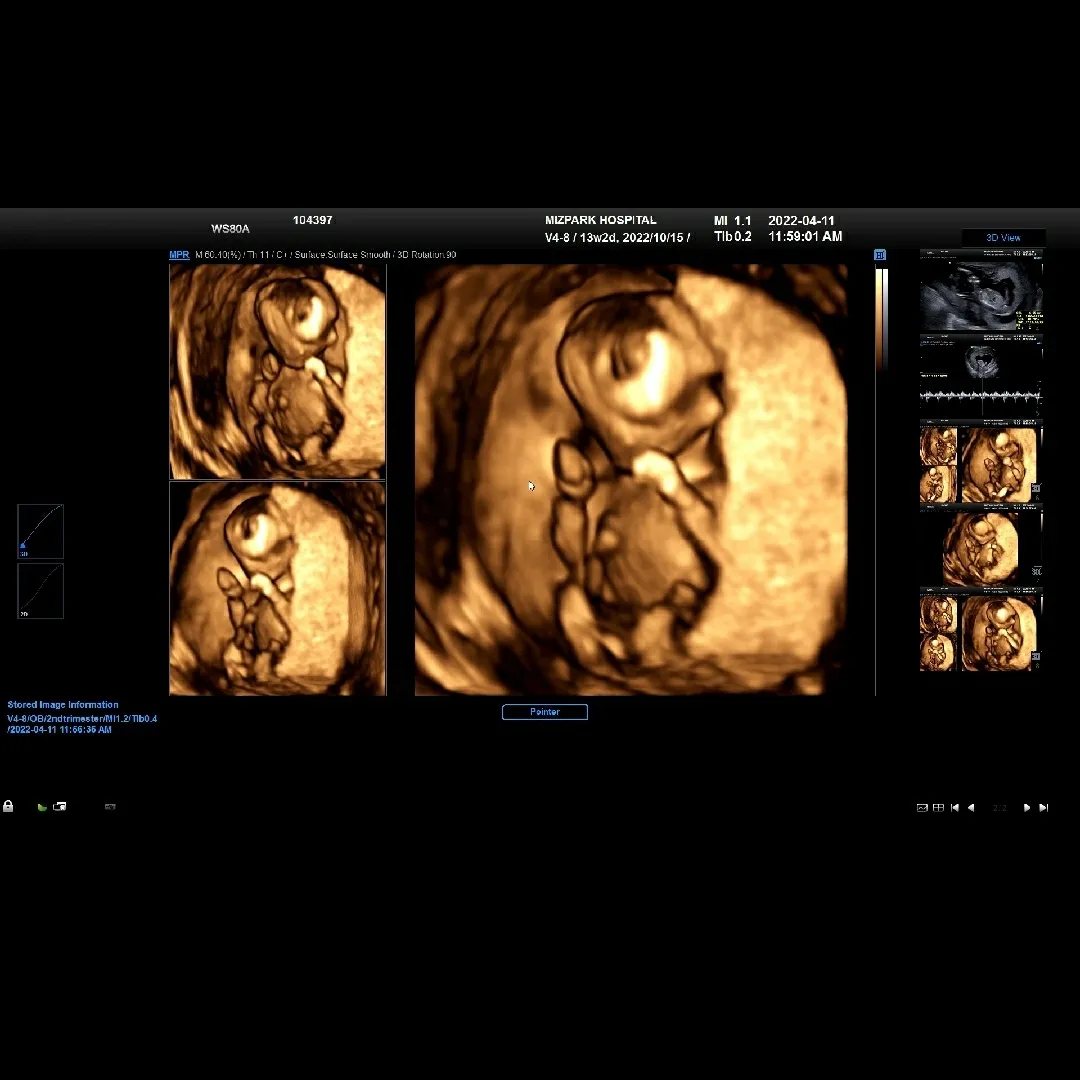Open the single-image view icon next to the layout grid

tap(922, 807)
